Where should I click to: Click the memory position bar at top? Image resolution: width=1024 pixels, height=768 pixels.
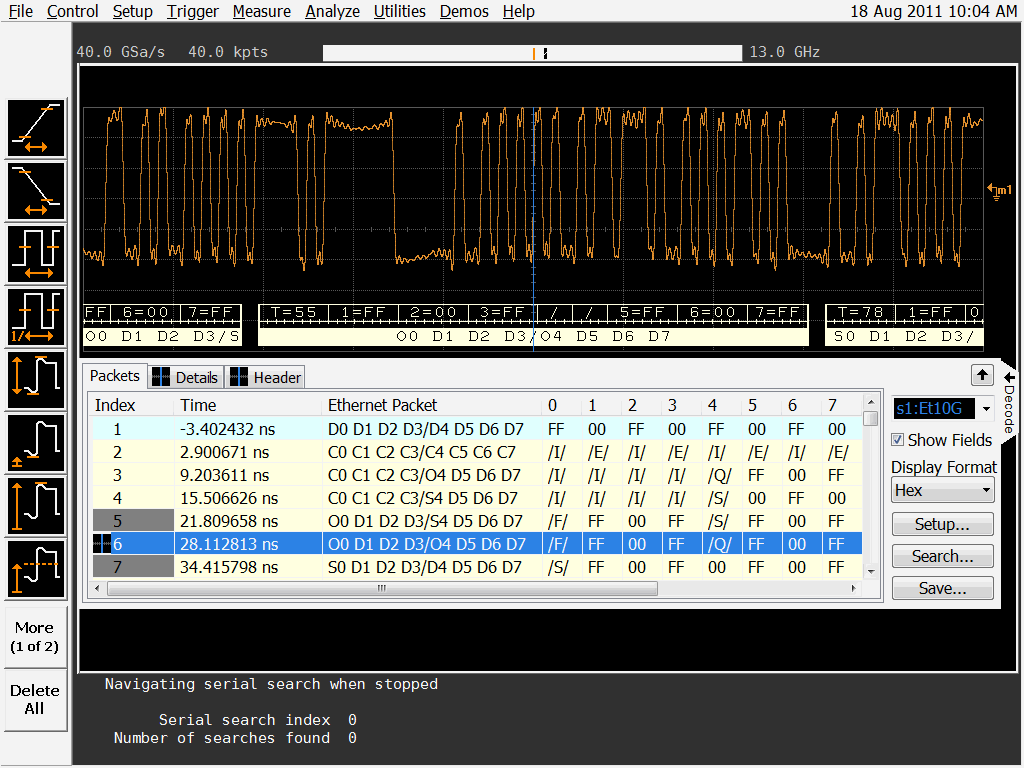click(532, 53)
